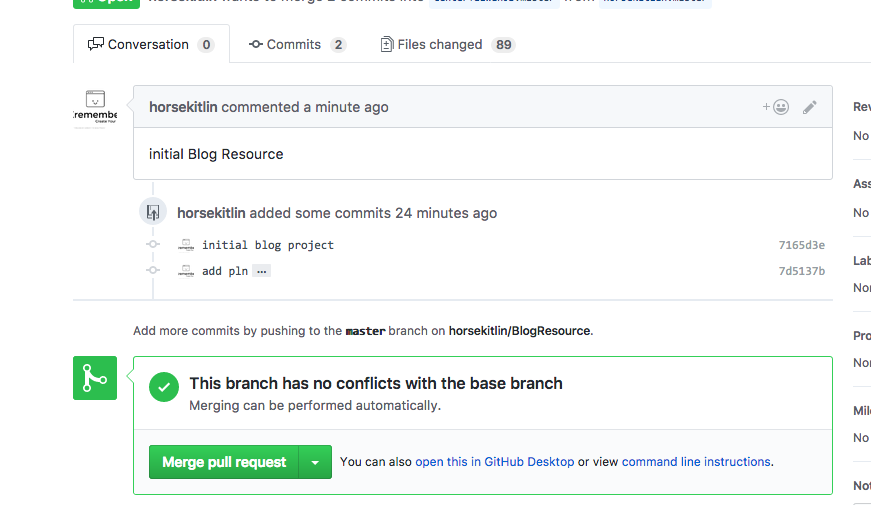
Task: Click horsekitlin username in comment header
Action: pyautogui.click(x=183, y=107)
